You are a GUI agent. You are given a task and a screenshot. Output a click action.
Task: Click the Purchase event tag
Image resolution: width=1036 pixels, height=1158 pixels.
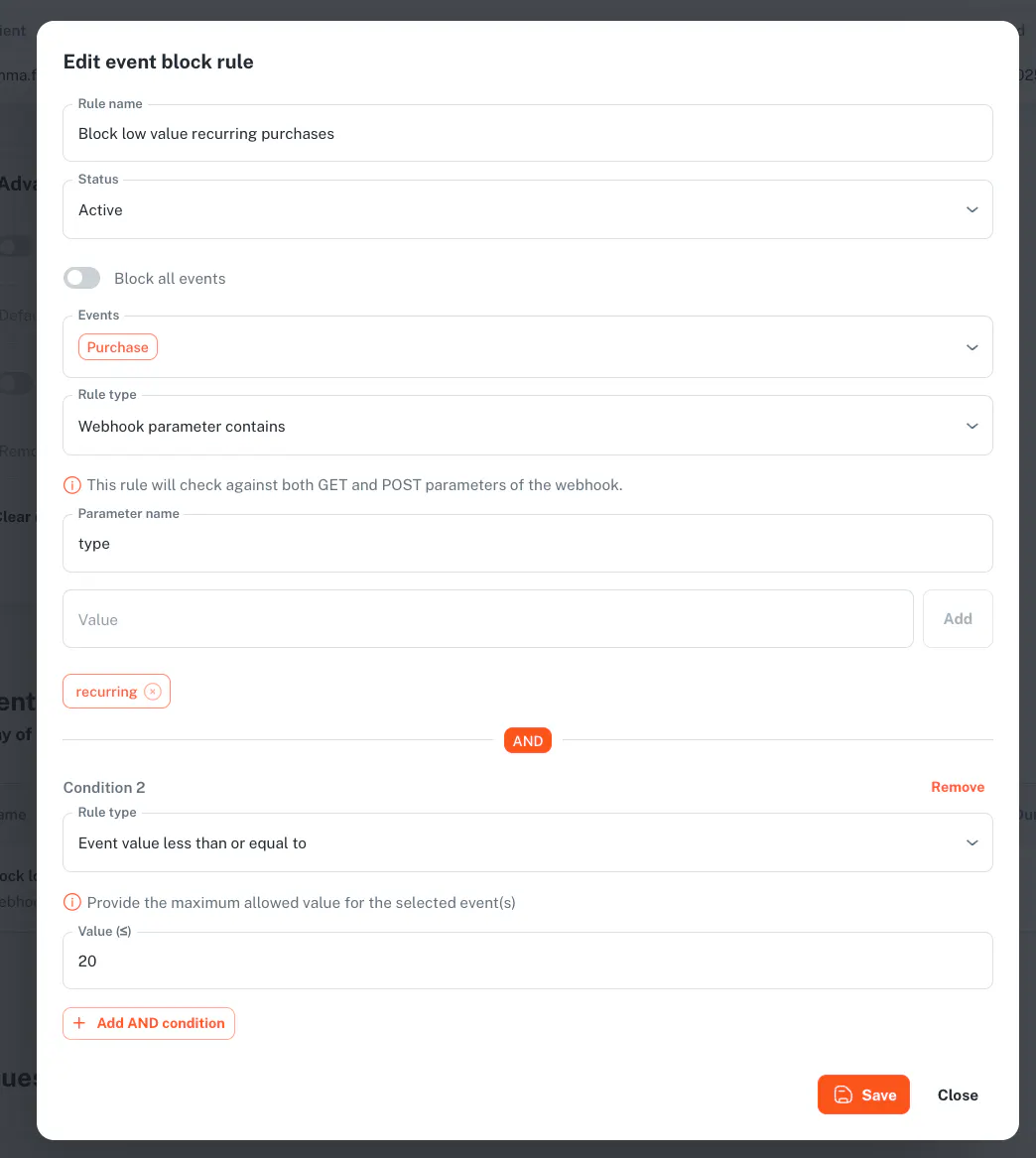118,347
